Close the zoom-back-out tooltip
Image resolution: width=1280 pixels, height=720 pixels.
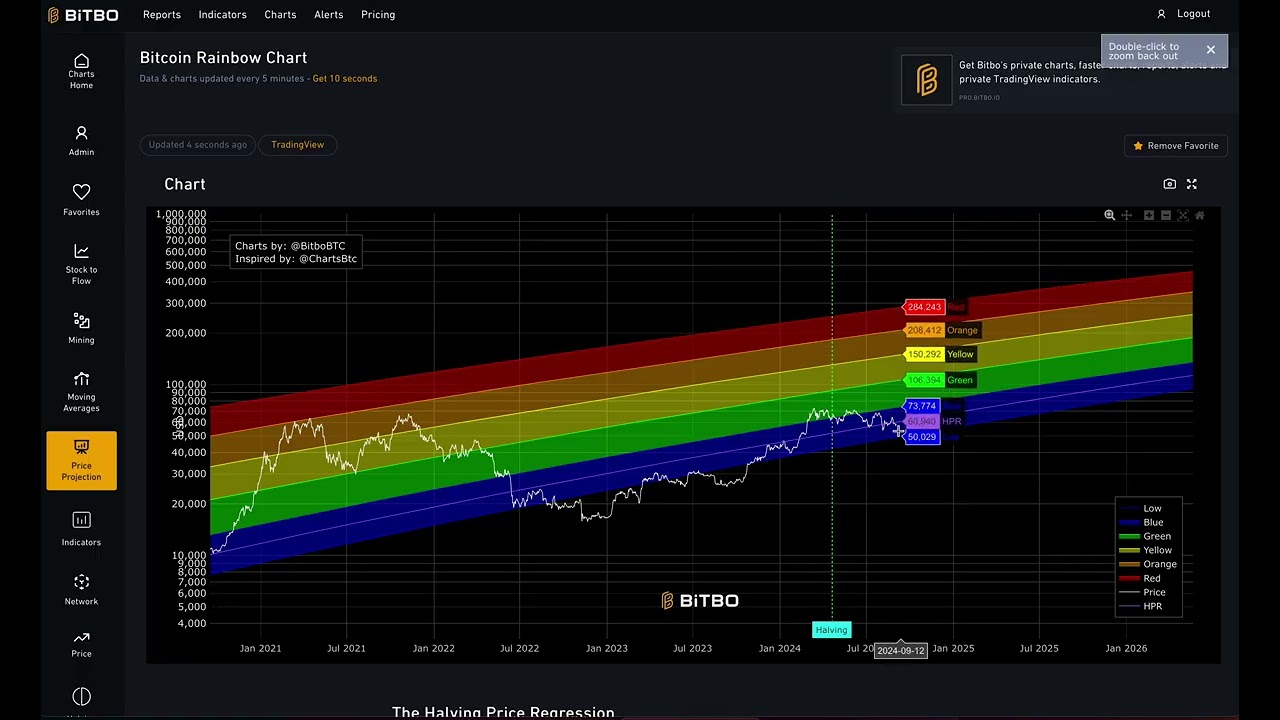1210,50
